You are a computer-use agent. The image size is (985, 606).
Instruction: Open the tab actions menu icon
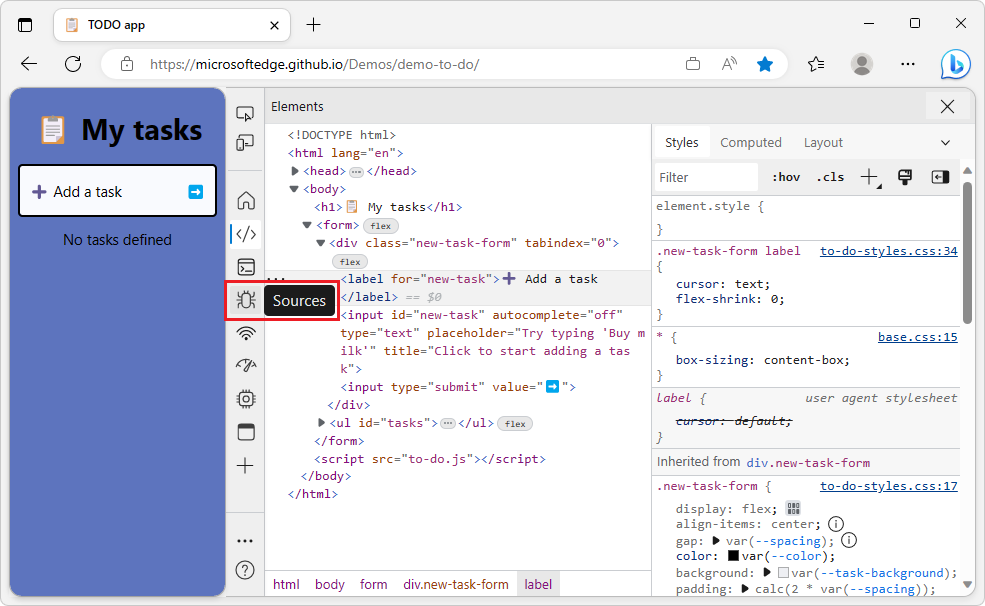(25, 25)
